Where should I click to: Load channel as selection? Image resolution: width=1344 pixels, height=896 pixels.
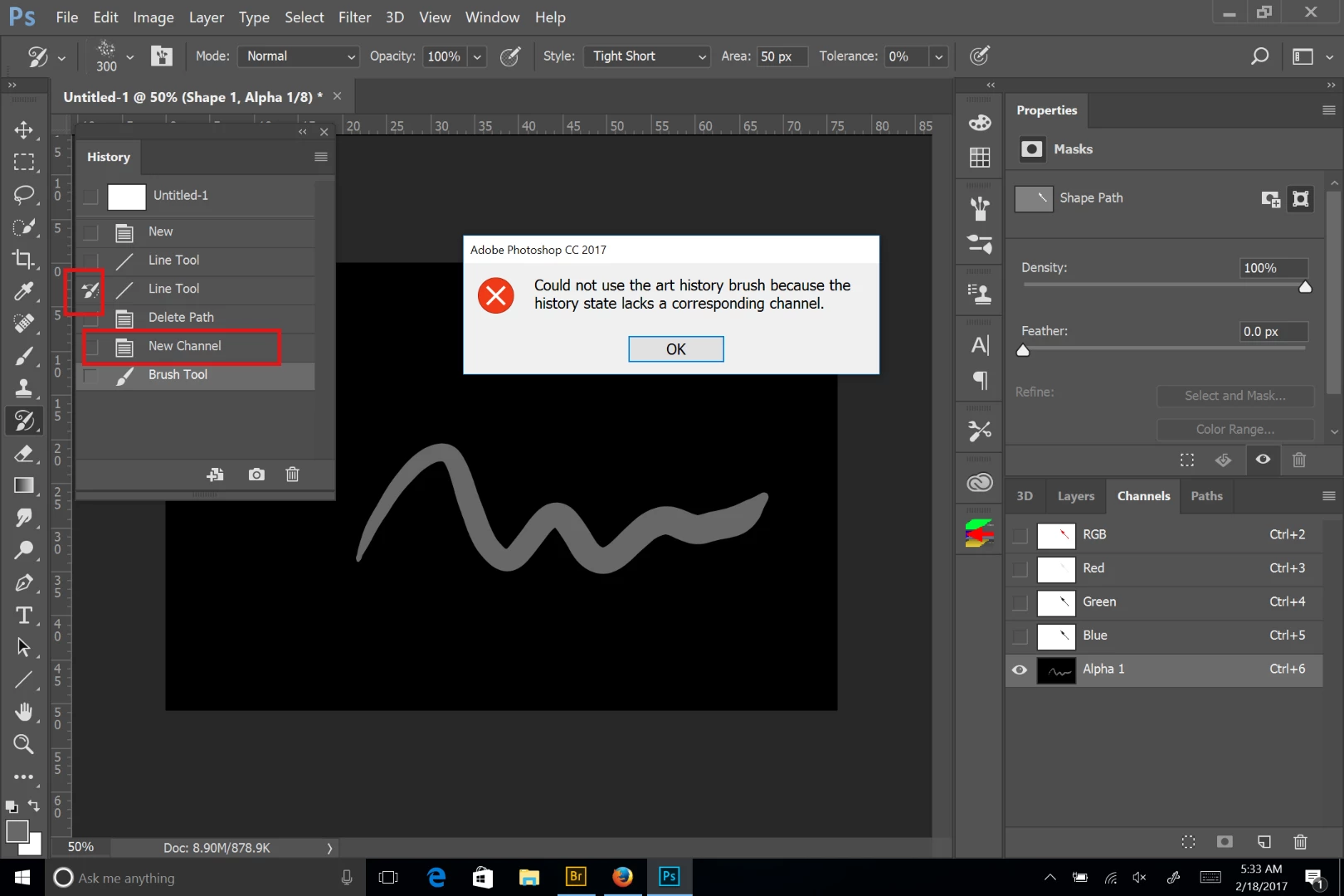point(1188,841)
